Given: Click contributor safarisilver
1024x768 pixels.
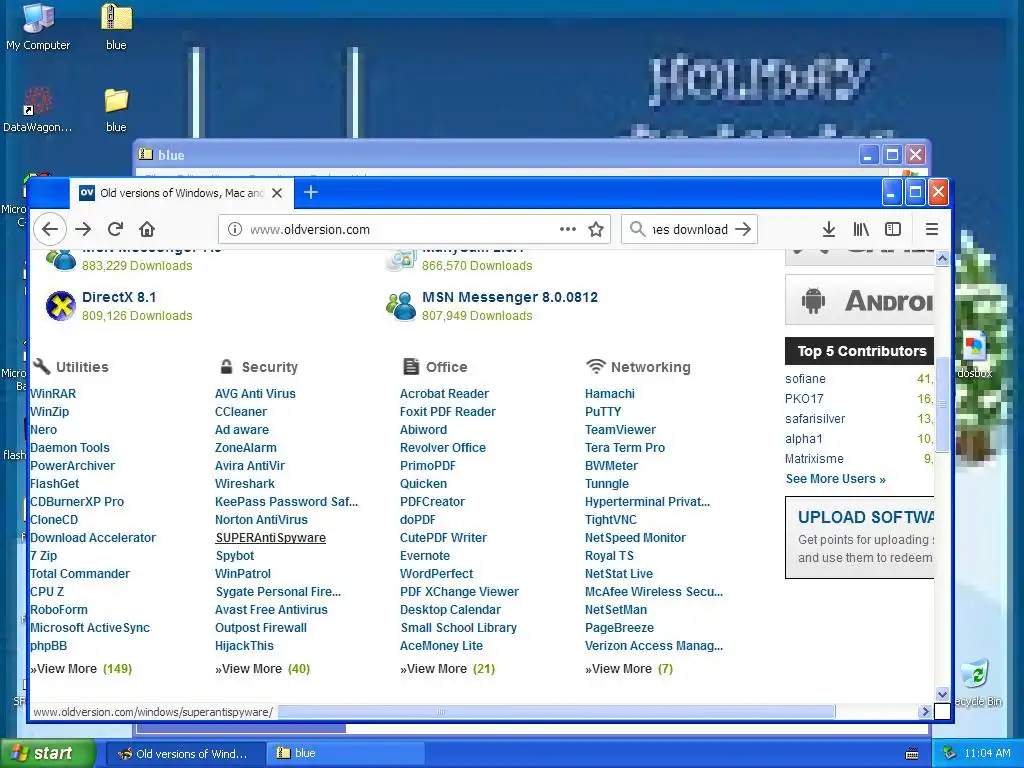Looking at the screenshot, I should 815,419.
